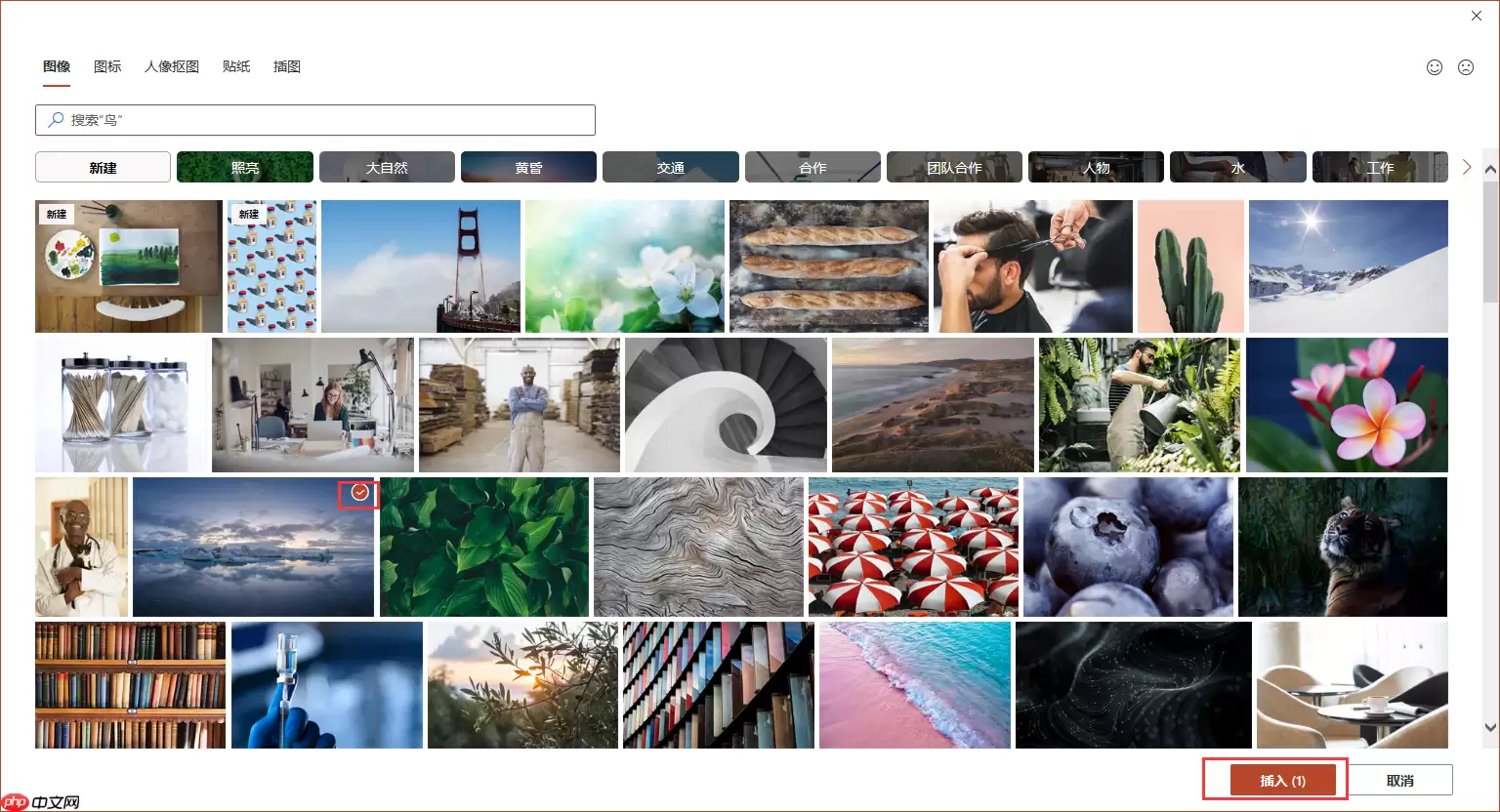Filter by the 新建 category chip

[x=103, y=167]
